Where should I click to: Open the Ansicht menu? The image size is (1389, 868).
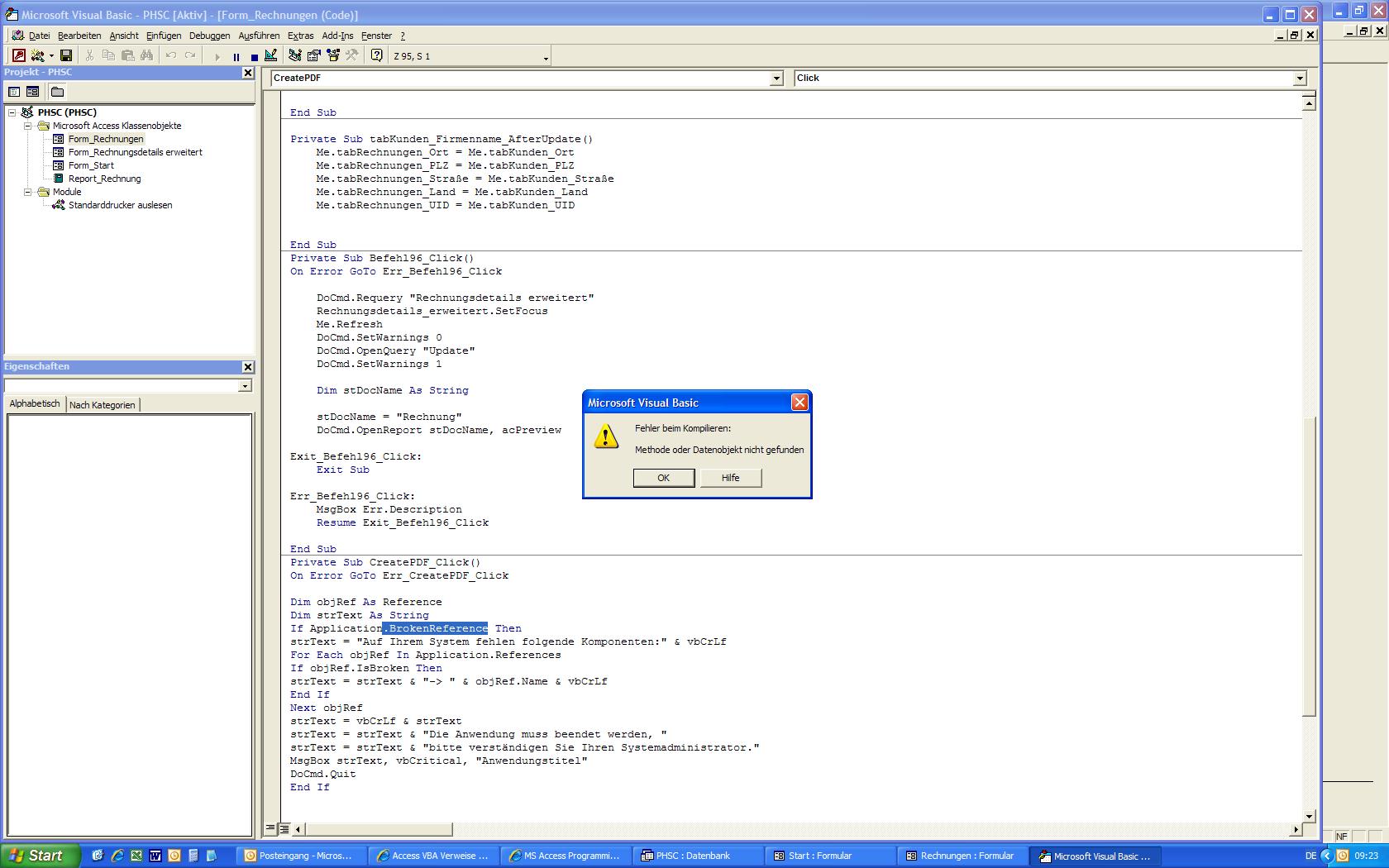point(124,36)
